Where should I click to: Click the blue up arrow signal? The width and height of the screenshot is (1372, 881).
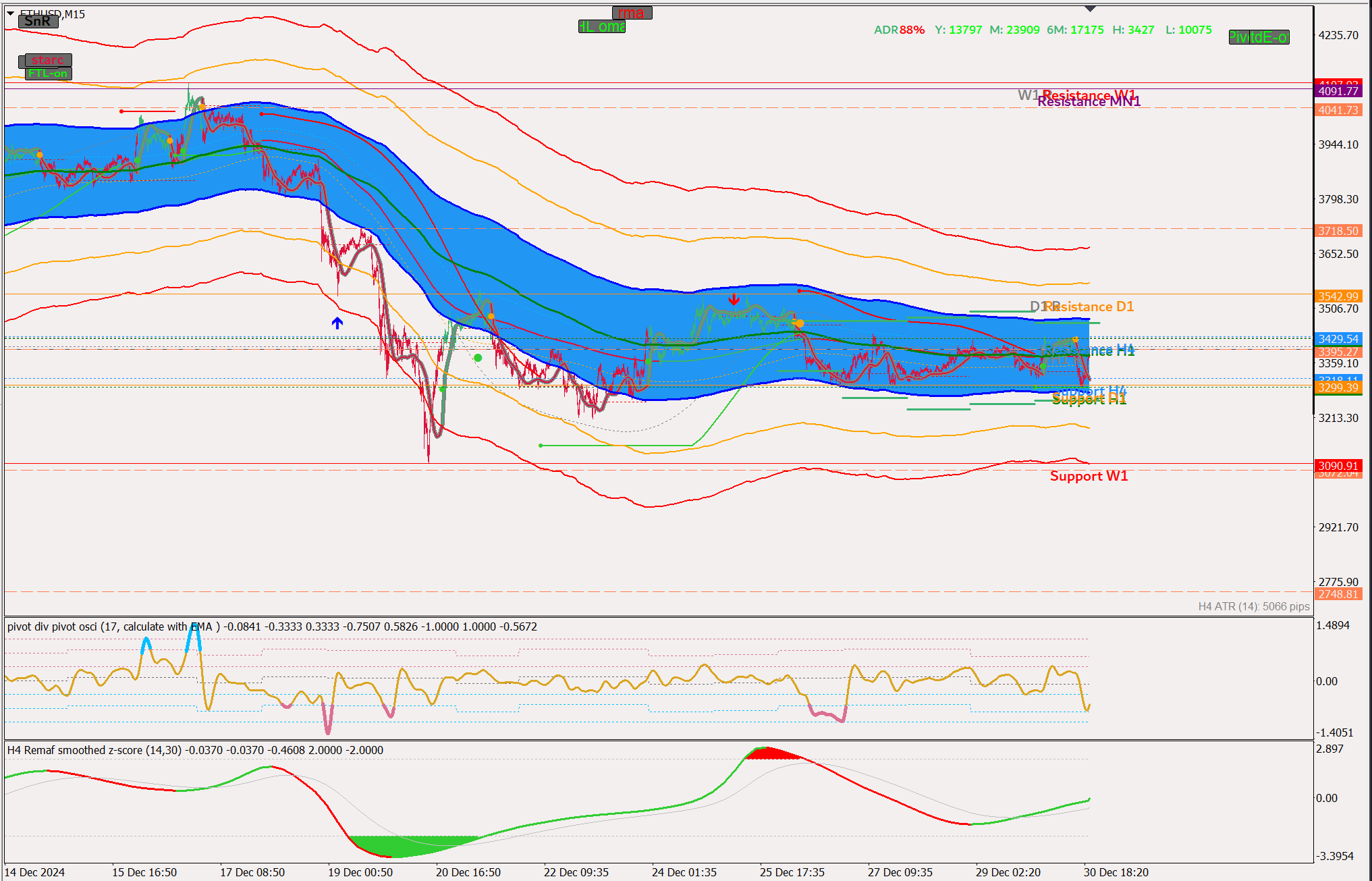[337, 323]
